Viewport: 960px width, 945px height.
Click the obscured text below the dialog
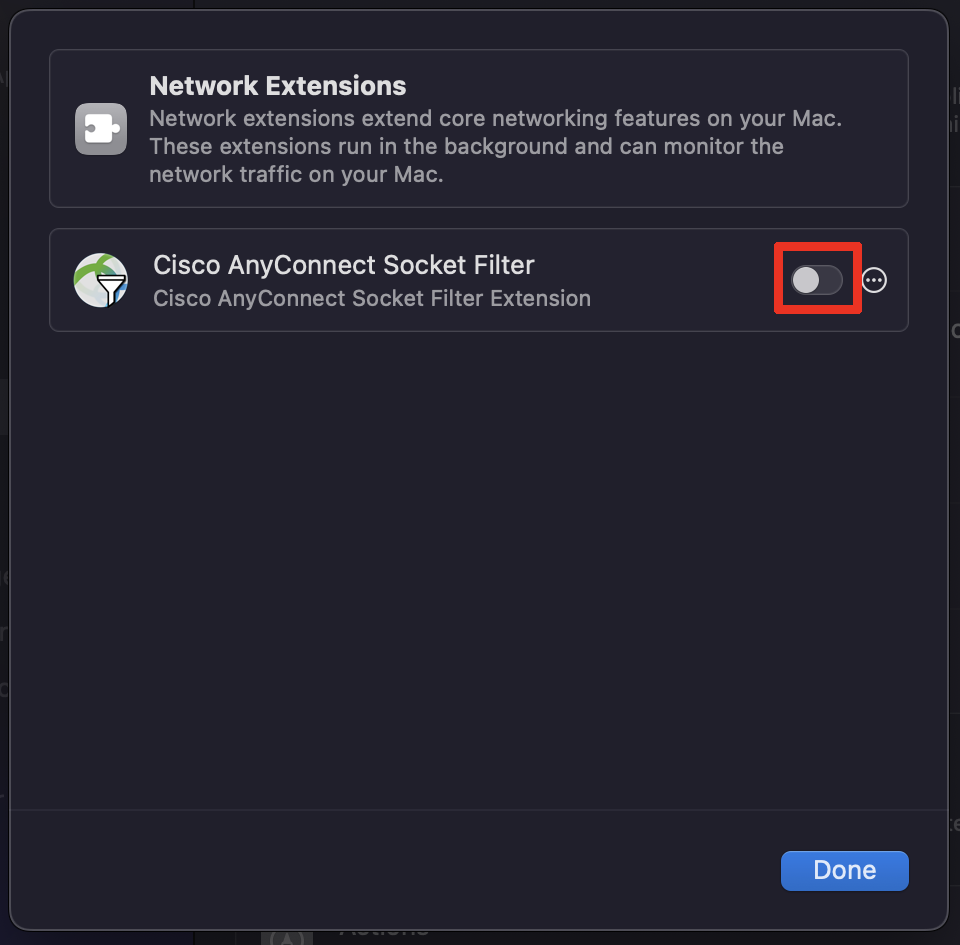385,932
